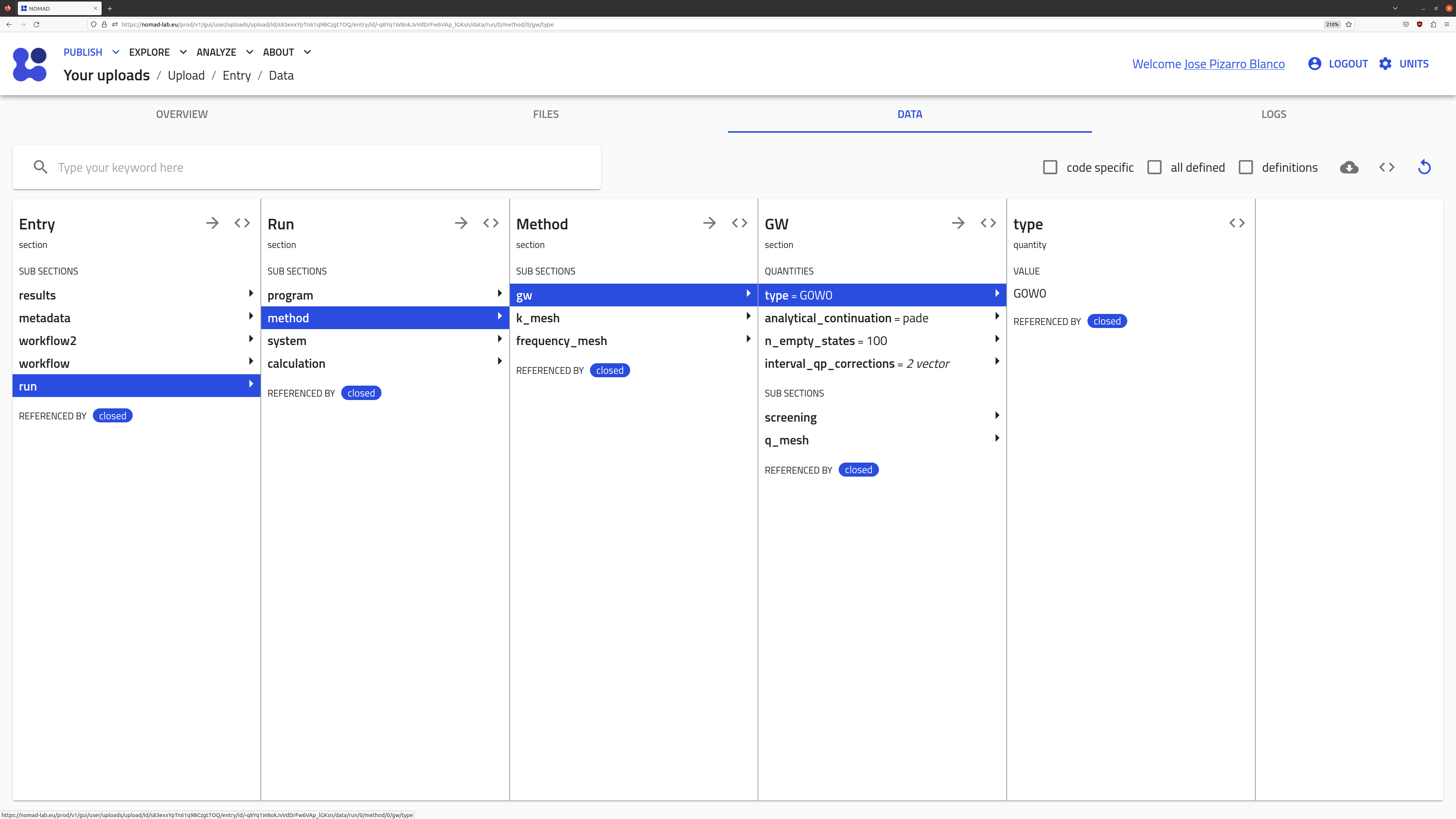Click arrow icon in Entry panel header
This screenshot has width=1456, height=819.
coord(212,223)
